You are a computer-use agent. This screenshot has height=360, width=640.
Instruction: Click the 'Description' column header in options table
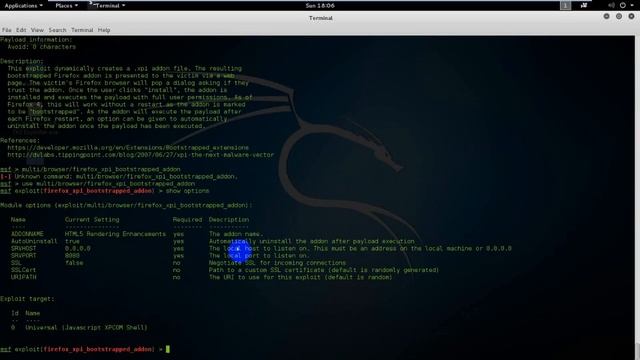coord(229,220)
